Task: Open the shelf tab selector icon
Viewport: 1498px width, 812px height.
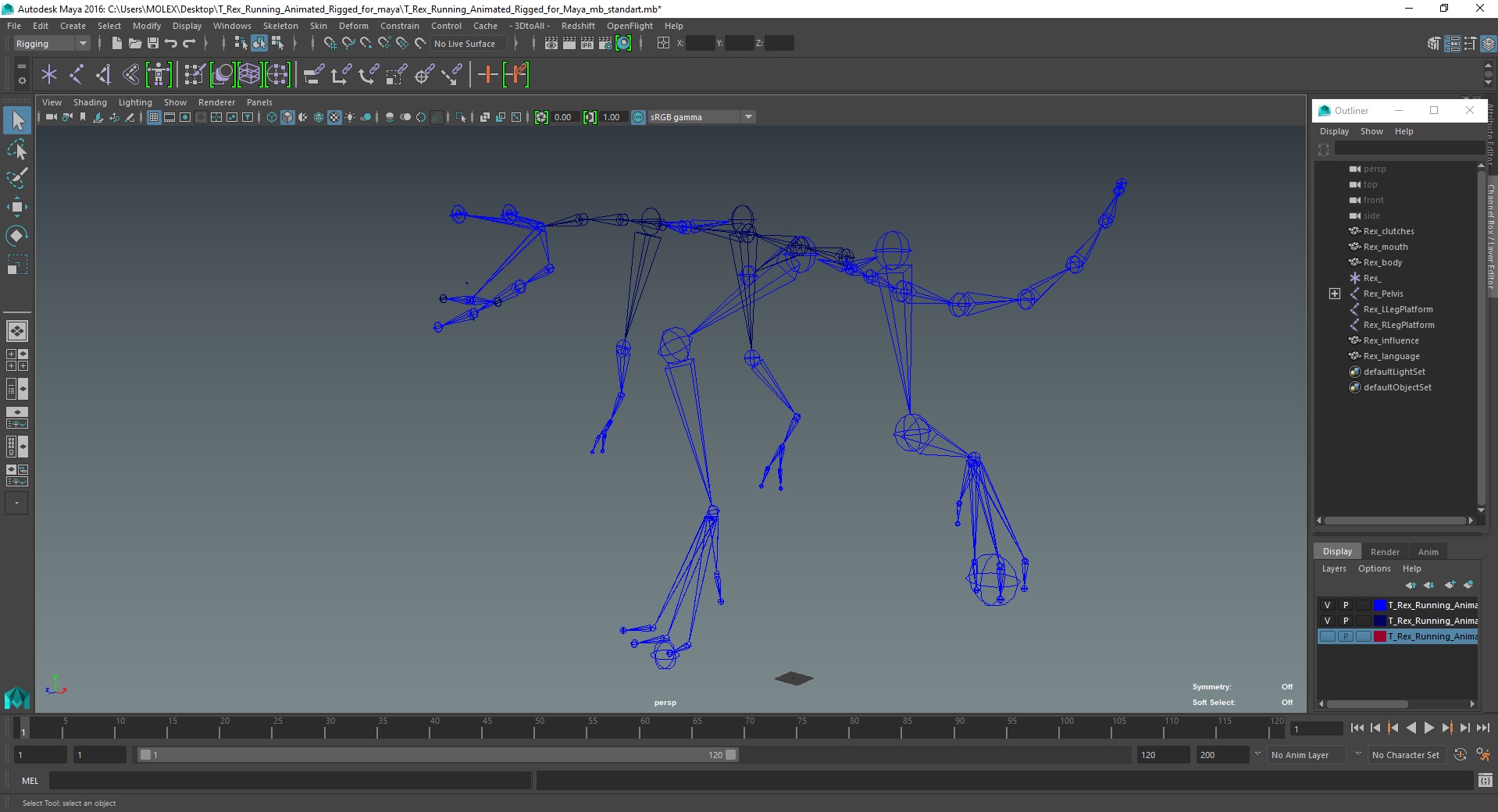Action: (x=22, y=67)
